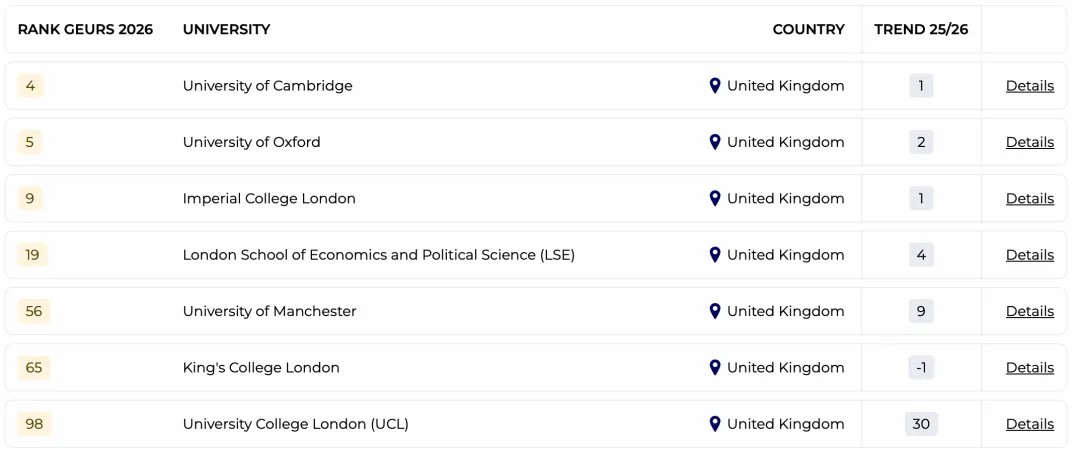Open Details for University of Cambridge

1029,86
